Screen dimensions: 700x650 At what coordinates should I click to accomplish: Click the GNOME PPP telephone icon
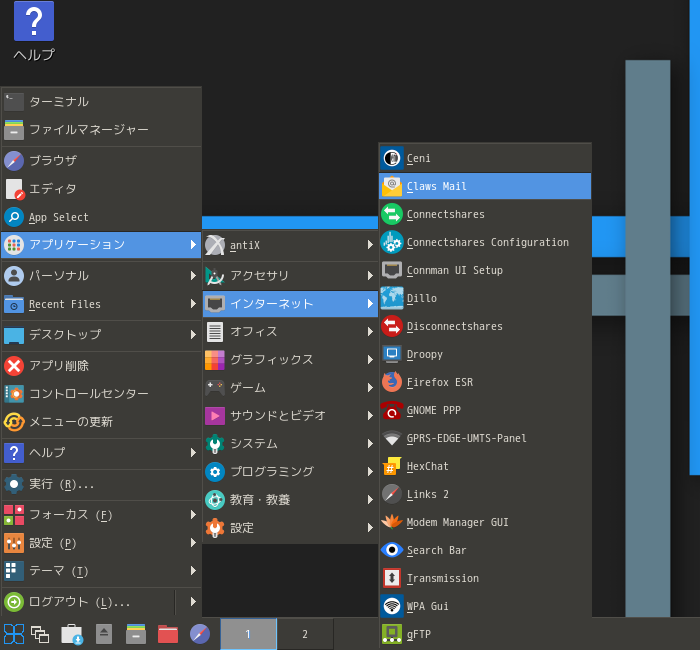point(392,410)
